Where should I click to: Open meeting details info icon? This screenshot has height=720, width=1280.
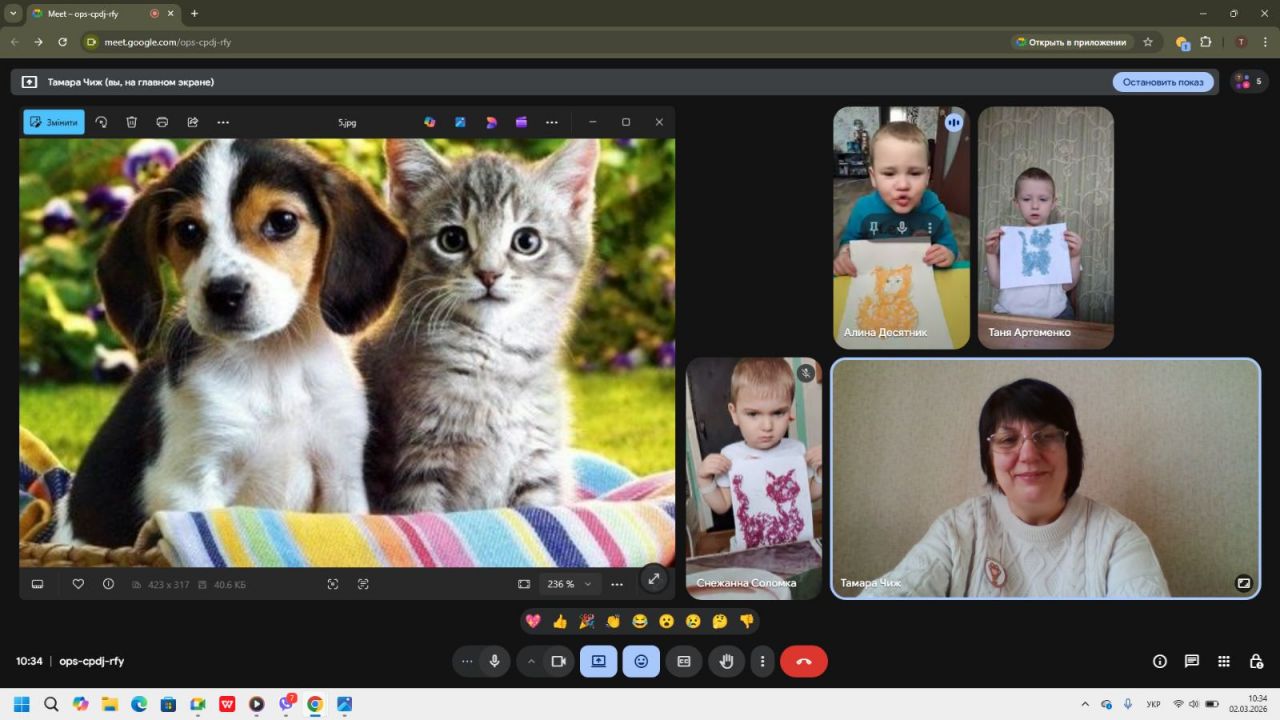1159,661
